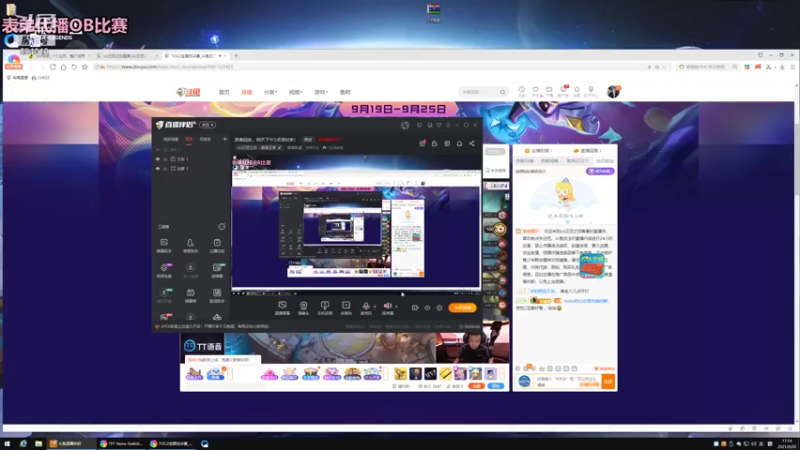Expand the 主播投稿 chevron link in chat panel
Image resolution: width=800 pixels, height=450 pixels.
pyautogui.click(x=539, y=151)
